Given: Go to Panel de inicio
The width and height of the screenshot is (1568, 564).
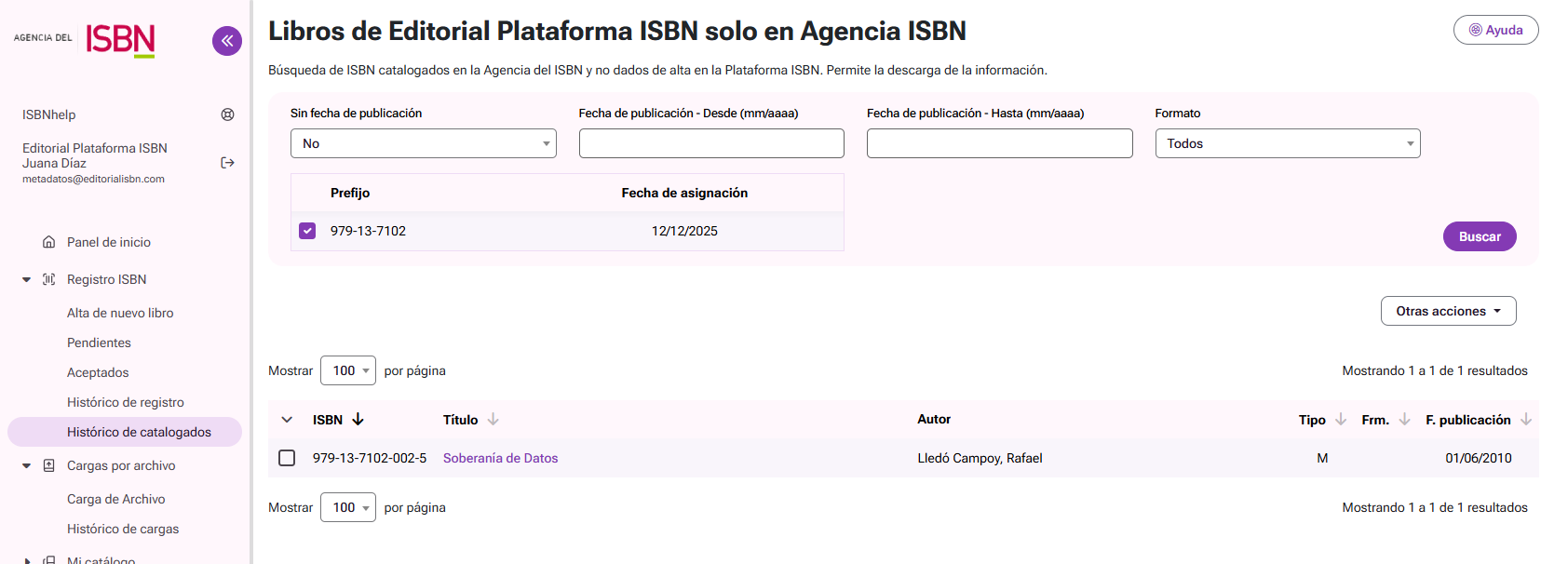Looking at the screenshot, I should click(109, 242).
